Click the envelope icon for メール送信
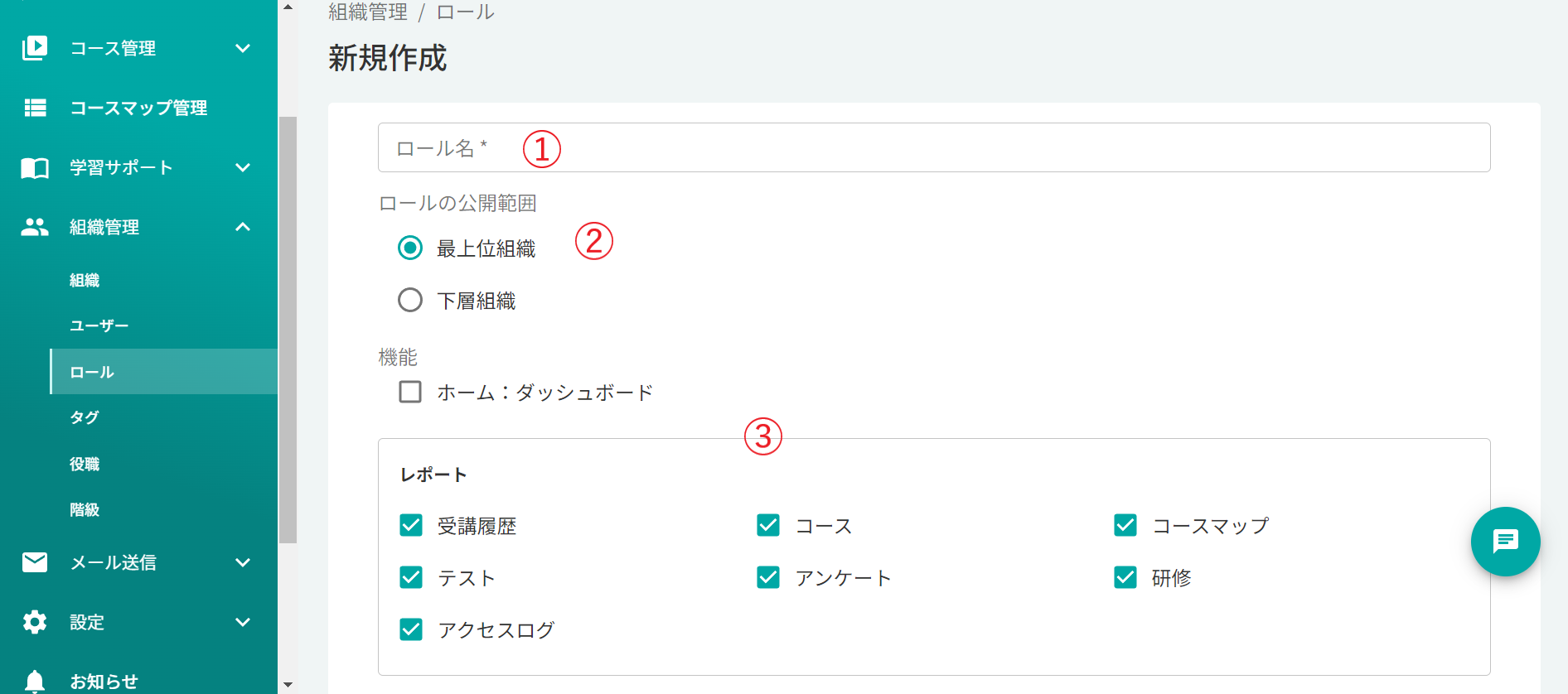This screenshot has width=1568, height=694. [35, 562]
